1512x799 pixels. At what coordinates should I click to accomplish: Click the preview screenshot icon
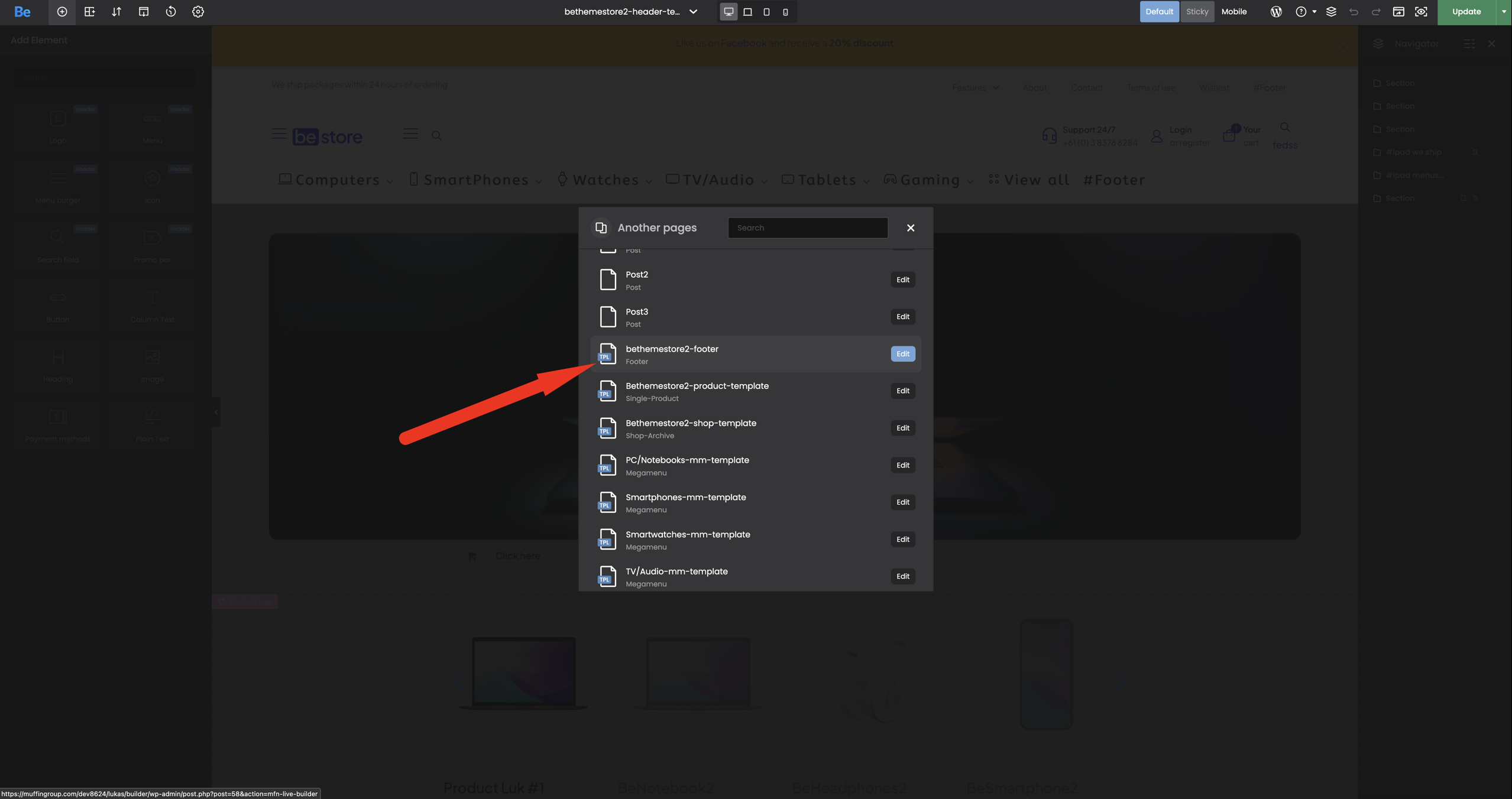coord(1420,12)
